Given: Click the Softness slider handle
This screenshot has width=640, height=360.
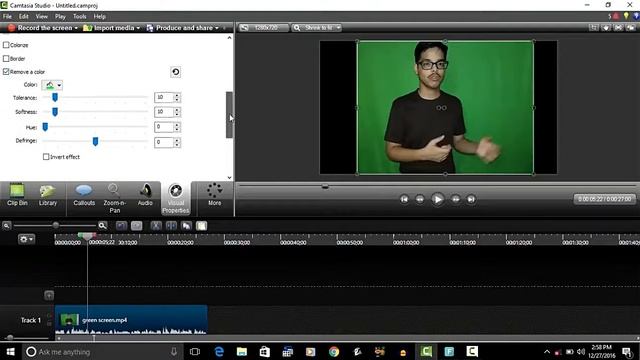Looking at the screenshot, I should 55,111.
